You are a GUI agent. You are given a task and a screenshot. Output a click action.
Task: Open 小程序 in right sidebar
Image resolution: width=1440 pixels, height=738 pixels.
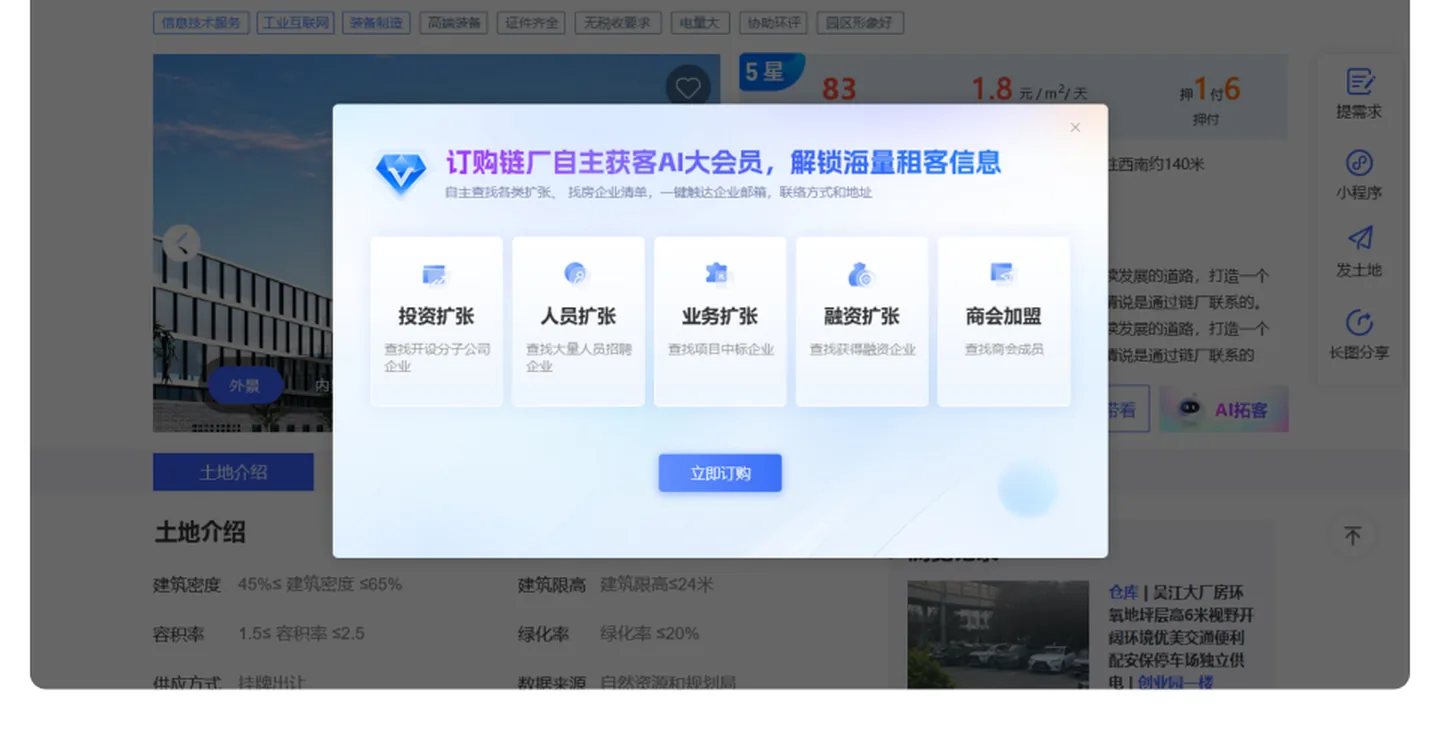(1359, 175)
